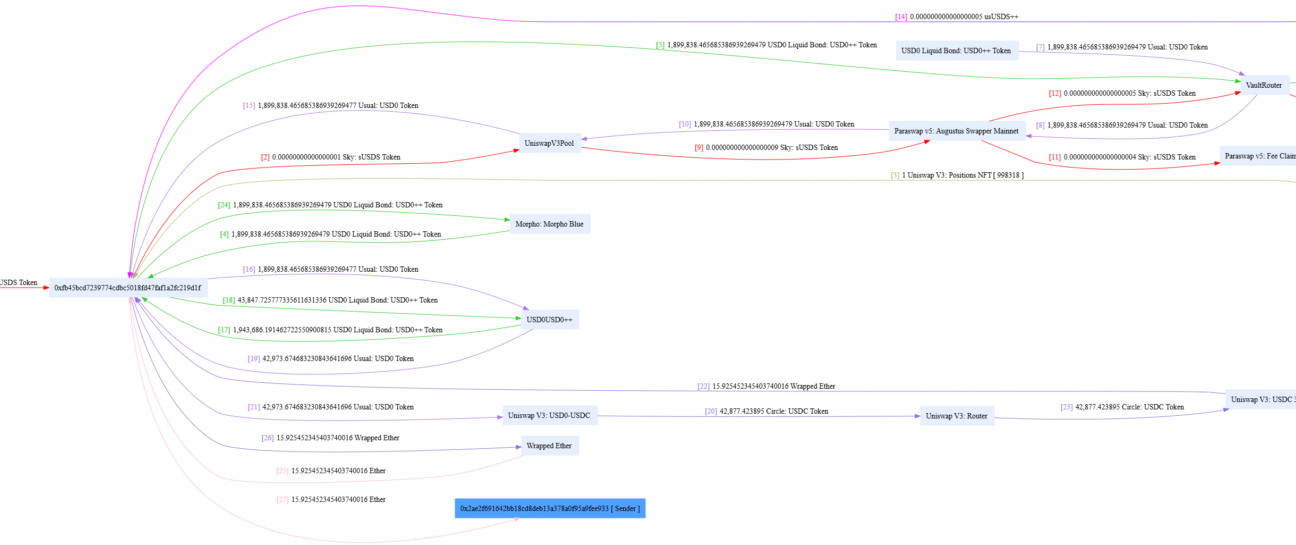Screen dimensions: 1296x545
Task: Click the VaultRouter node
Action: click(x=1264, y=86)
